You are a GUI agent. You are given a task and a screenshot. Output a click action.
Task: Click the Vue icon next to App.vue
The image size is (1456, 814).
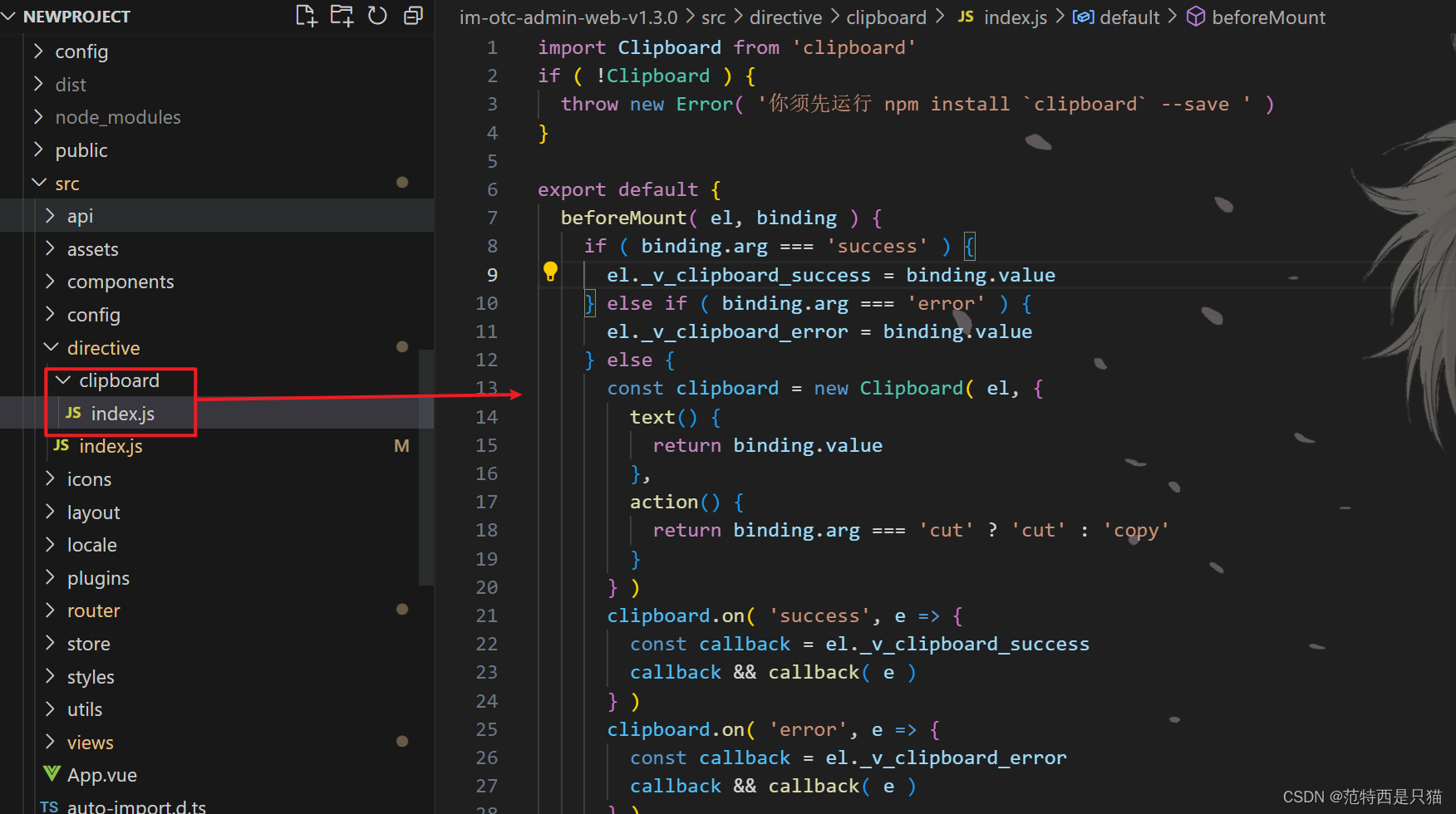point(51,774)
